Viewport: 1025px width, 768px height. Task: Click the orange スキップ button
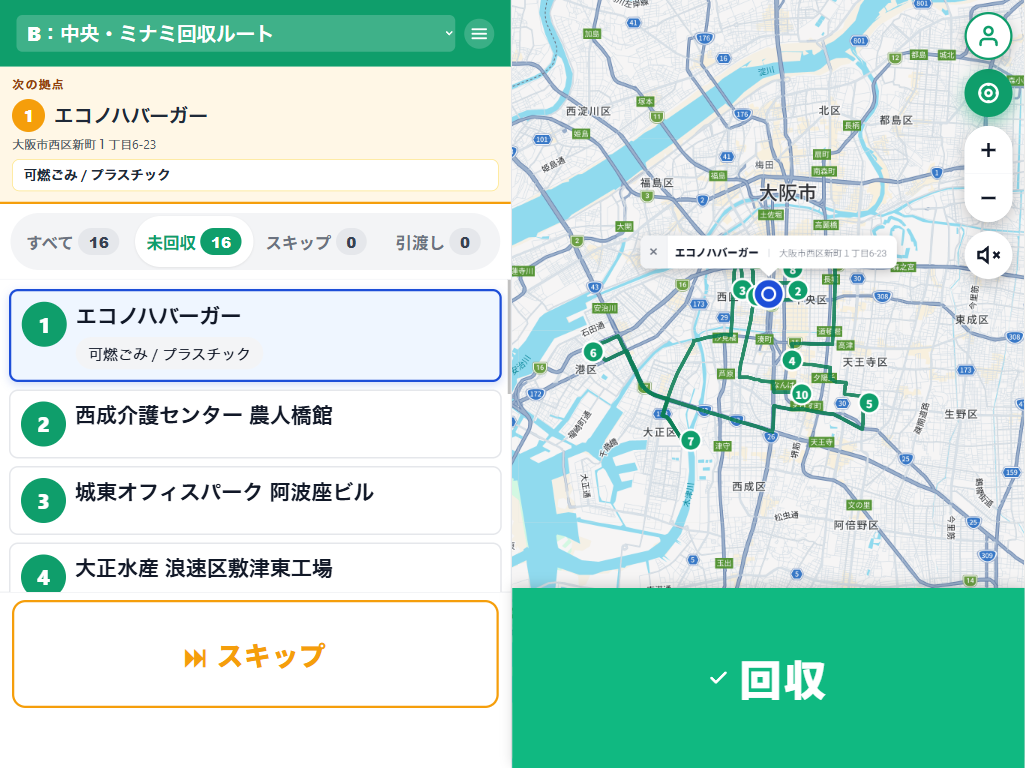tap(255, 654)
